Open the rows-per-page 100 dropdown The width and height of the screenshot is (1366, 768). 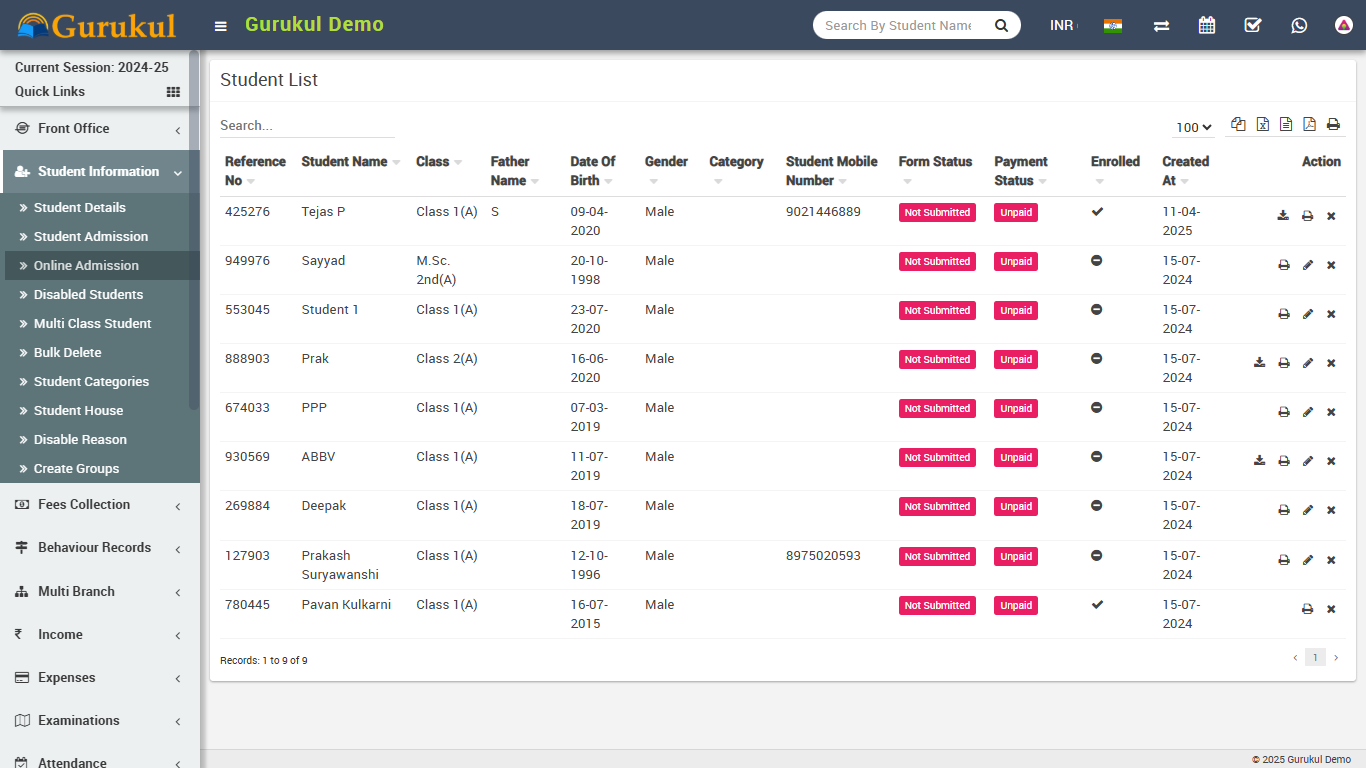[1194, 127]
